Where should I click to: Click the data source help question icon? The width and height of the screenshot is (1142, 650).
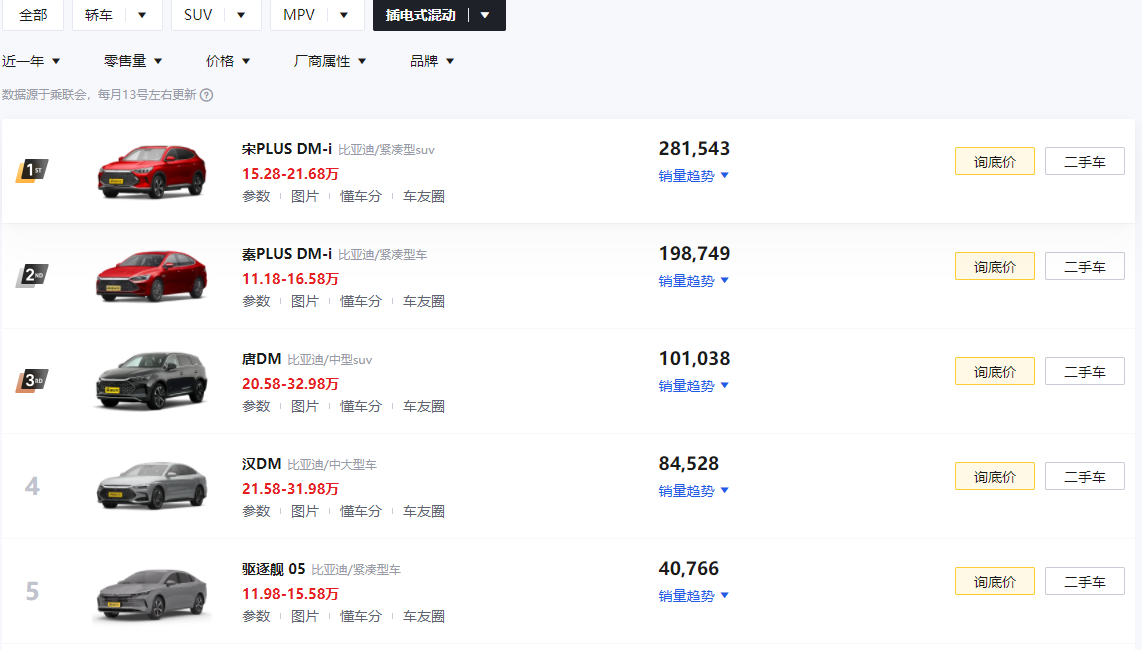pos(207,95)
